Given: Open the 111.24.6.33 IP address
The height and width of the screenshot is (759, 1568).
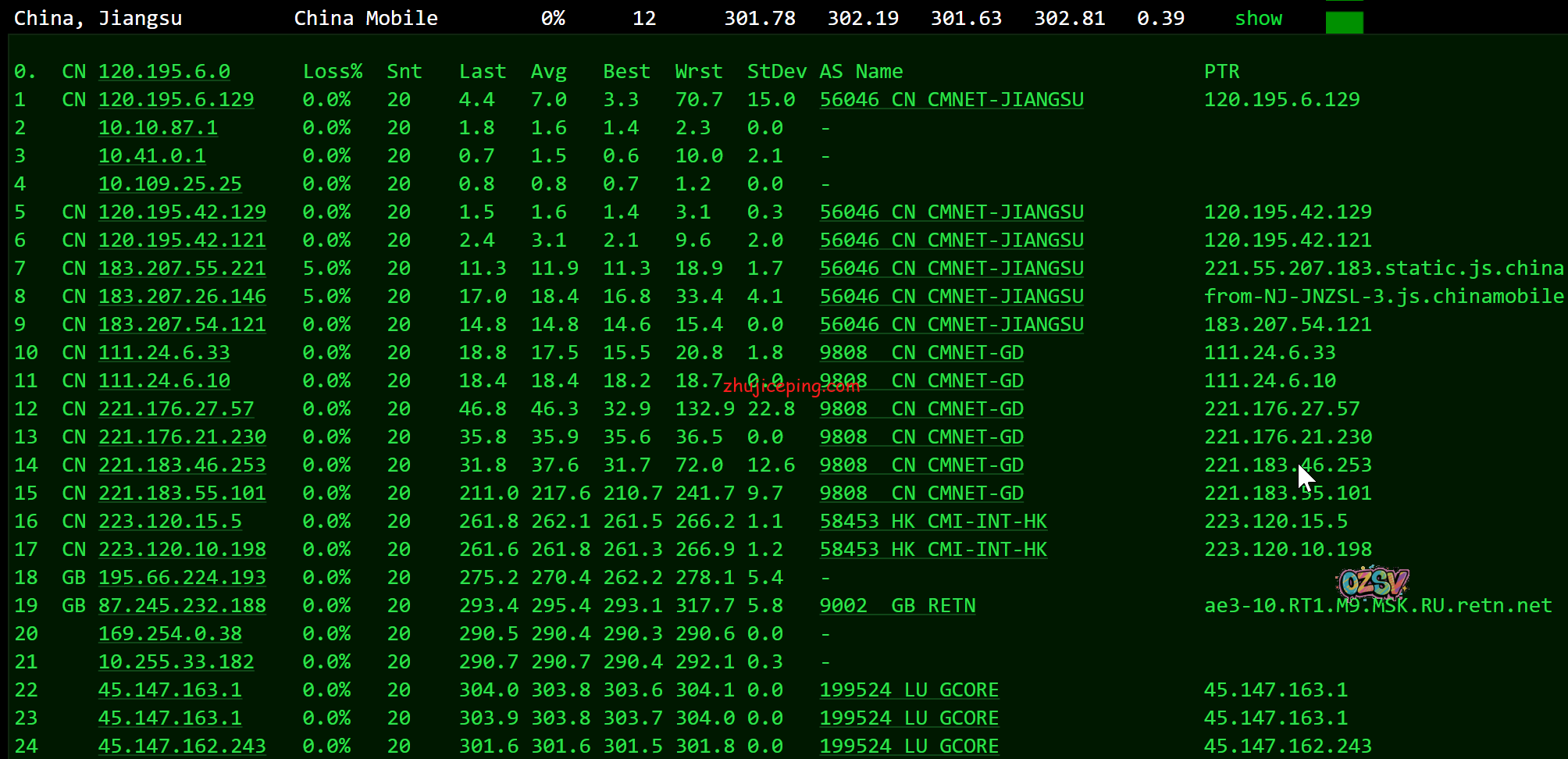Looking at the screenshot, I should click(x=164, y=353).
